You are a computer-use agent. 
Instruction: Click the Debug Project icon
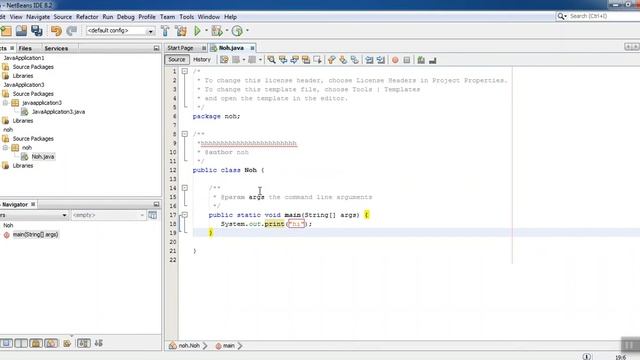tap(217, 31)
